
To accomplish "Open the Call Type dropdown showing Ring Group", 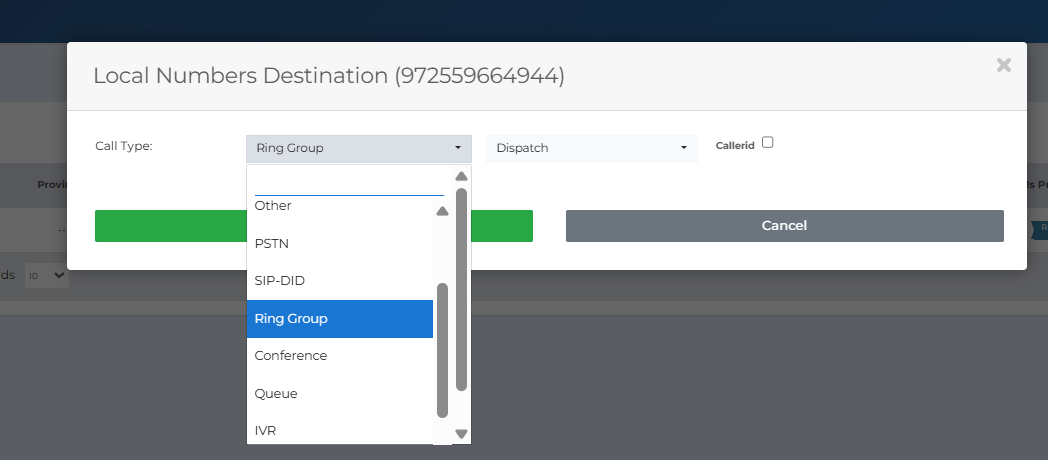I will coord(358,148).
